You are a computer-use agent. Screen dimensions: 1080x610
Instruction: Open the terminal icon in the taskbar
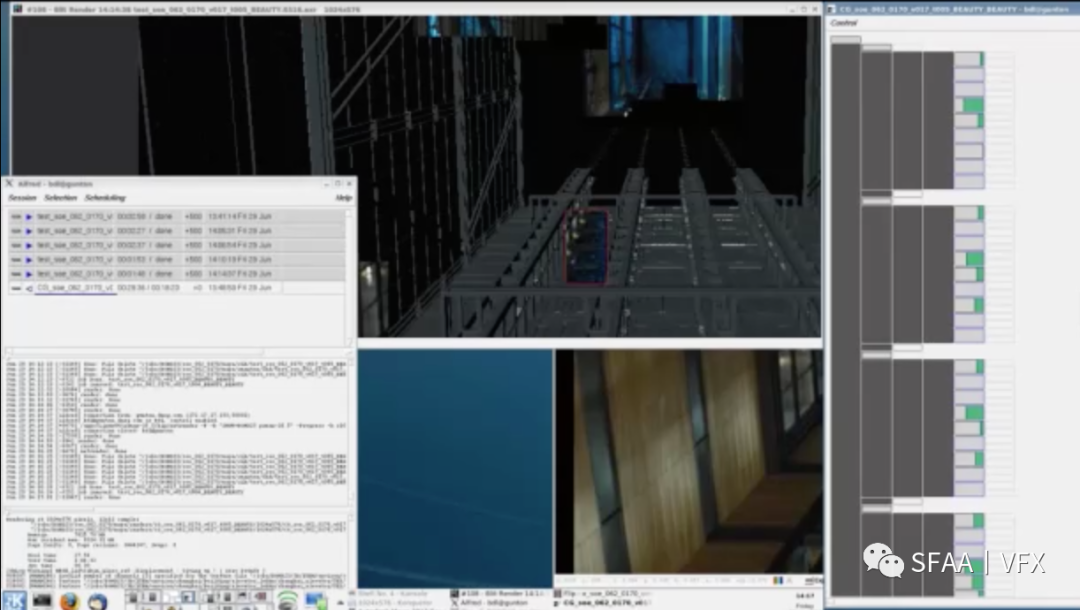point(42,601)
